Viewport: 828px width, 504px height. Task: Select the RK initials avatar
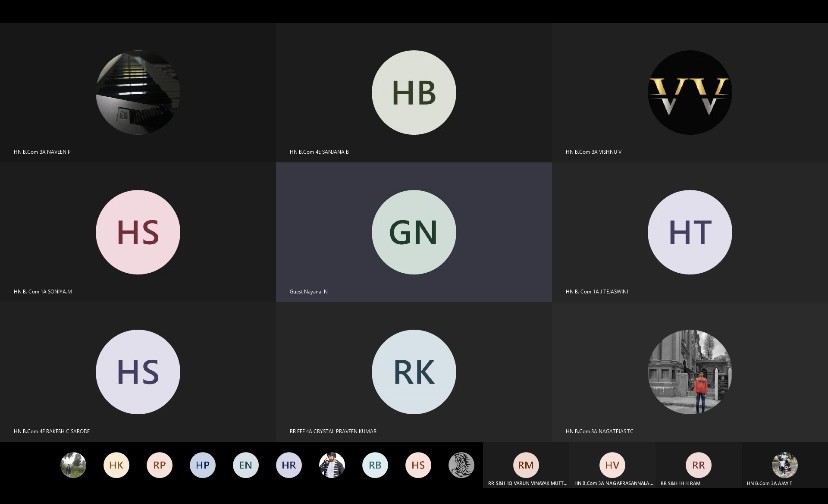point(413,372)
